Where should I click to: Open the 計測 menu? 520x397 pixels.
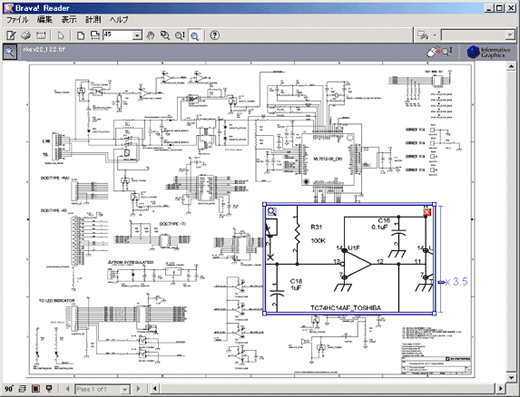[x=93, y=20]
